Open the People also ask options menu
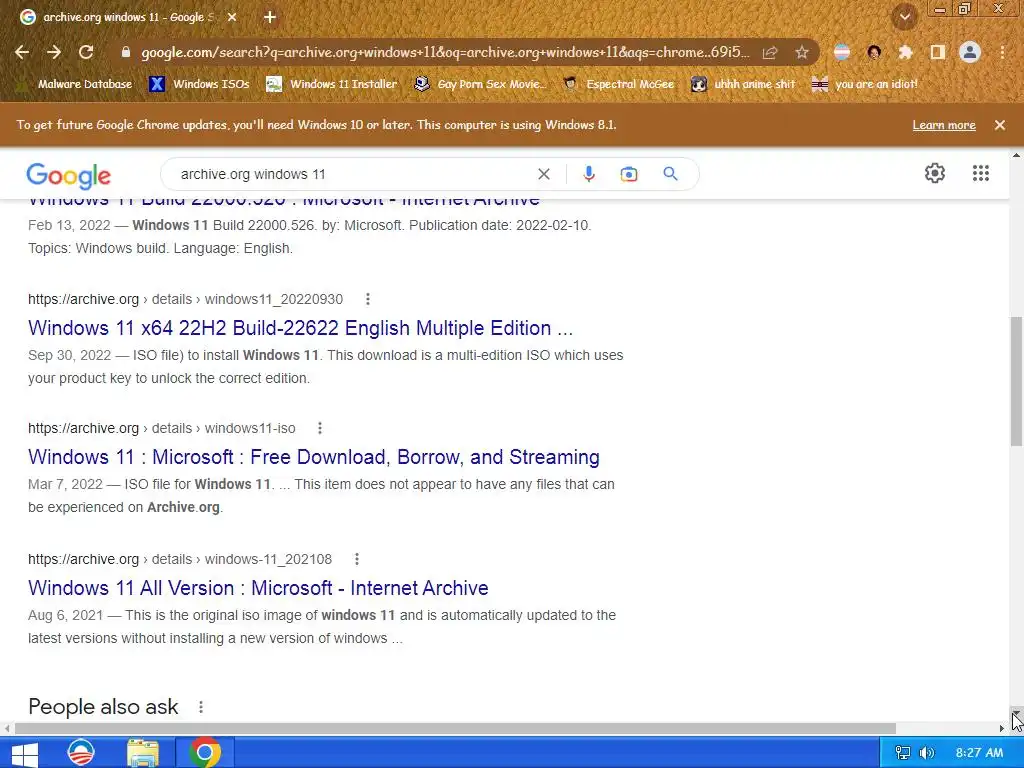This screenshot has height=768, width=1024. (201, 707)
